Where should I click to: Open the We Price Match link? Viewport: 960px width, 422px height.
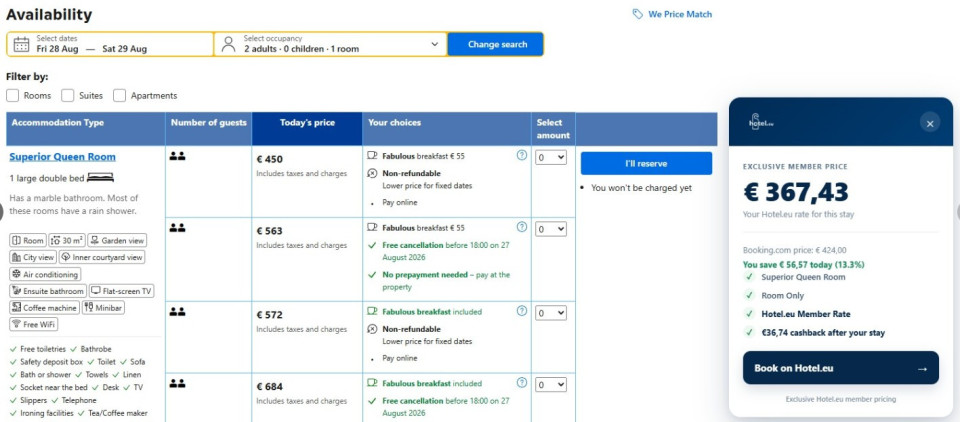point(680,14)
